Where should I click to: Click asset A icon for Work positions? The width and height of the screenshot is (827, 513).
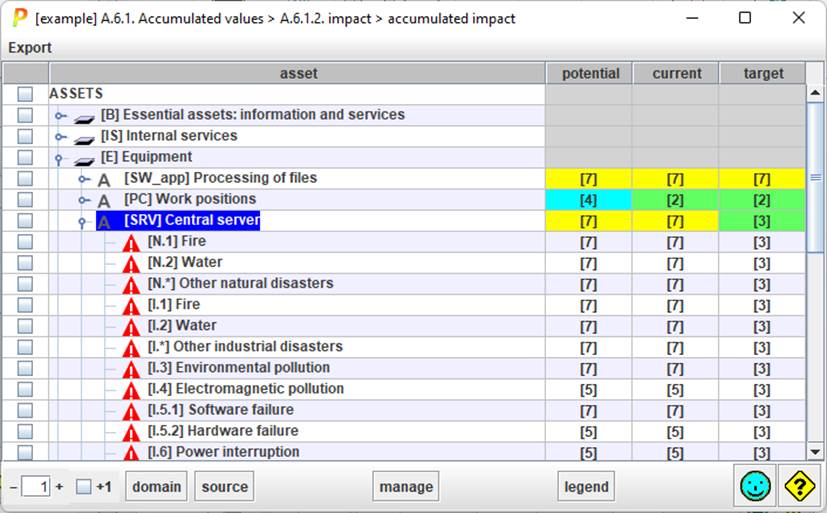coord(104,201)
